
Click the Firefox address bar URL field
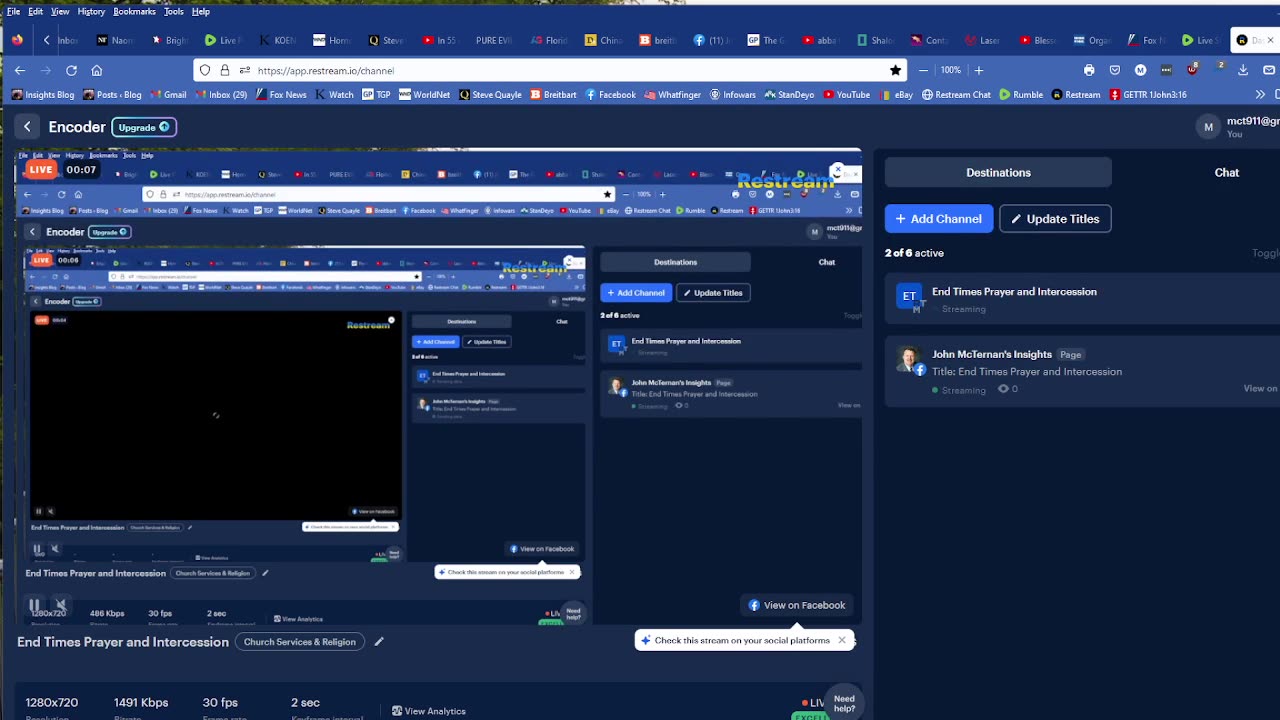point(550,70)
